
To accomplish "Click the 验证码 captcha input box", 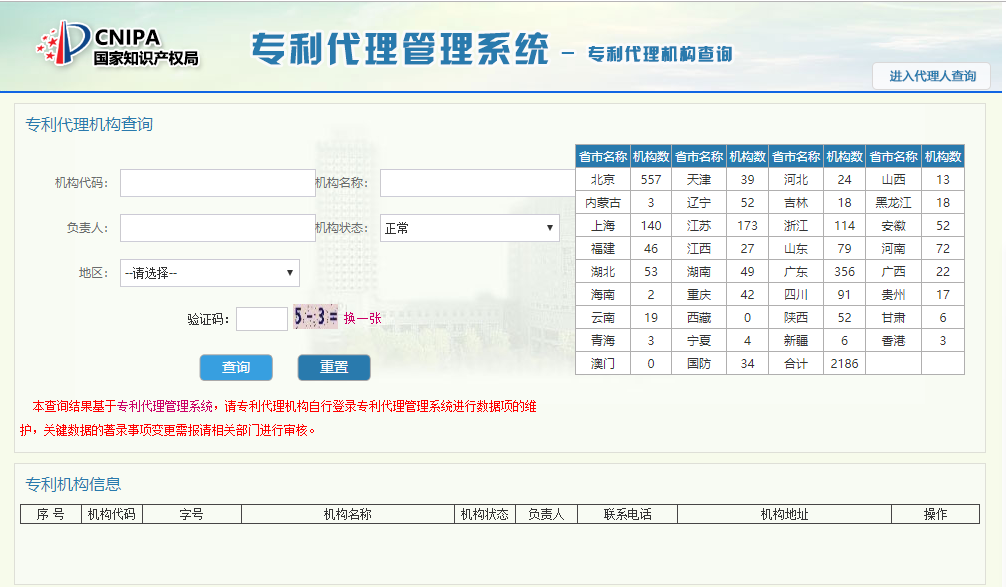I will 261,318.
